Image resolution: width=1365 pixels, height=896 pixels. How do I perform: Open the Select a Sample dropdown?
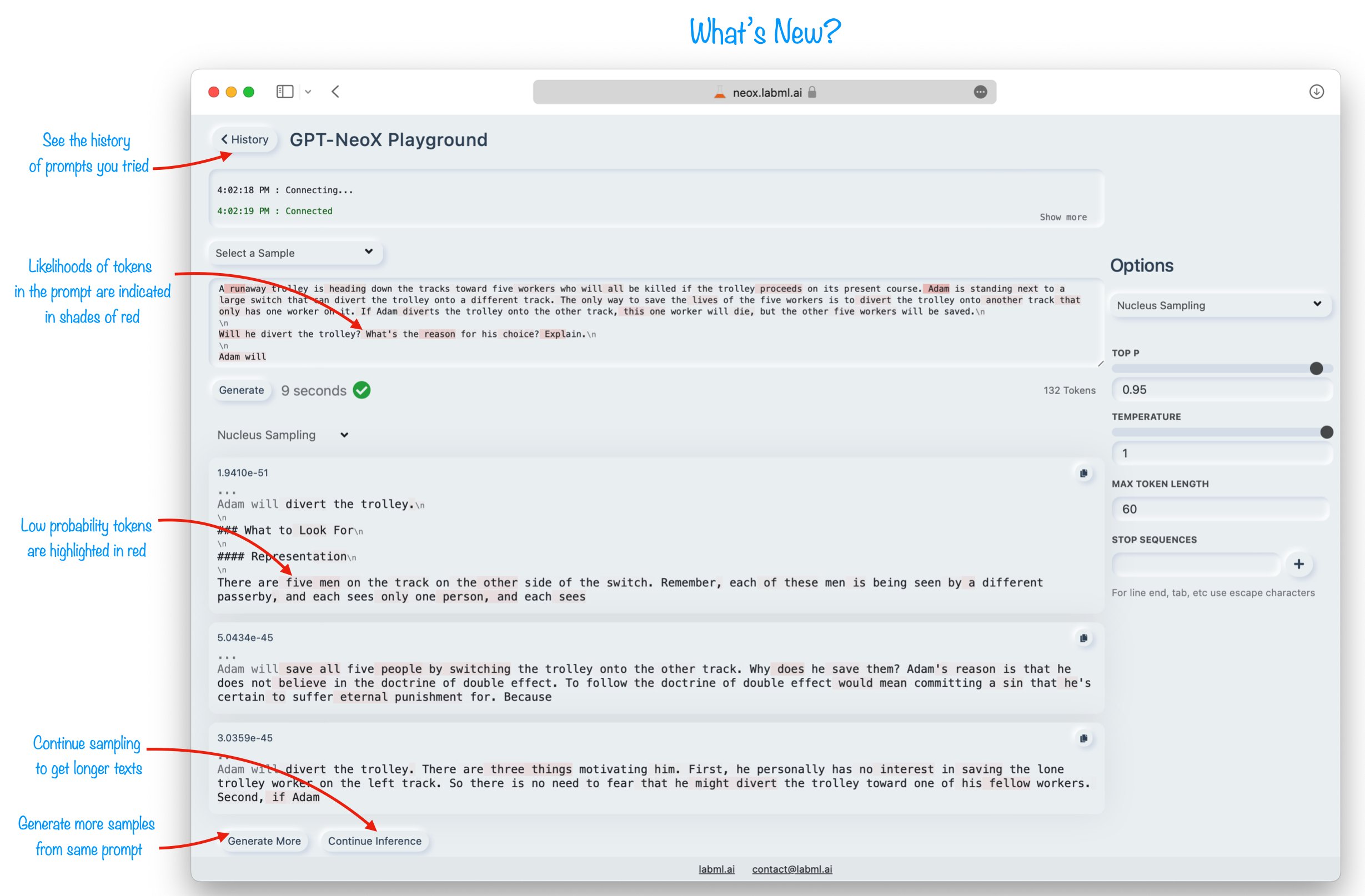294,253
